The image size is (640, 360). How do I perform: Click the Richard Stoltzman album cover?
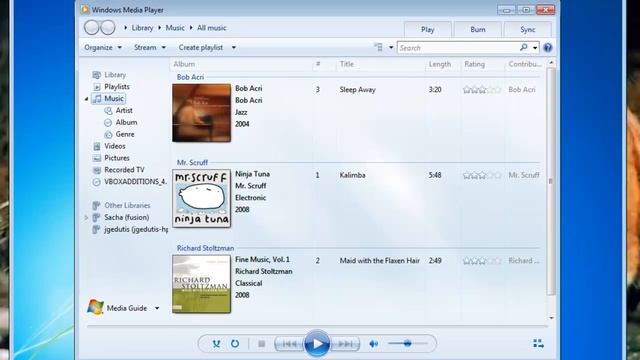(201, 284)
